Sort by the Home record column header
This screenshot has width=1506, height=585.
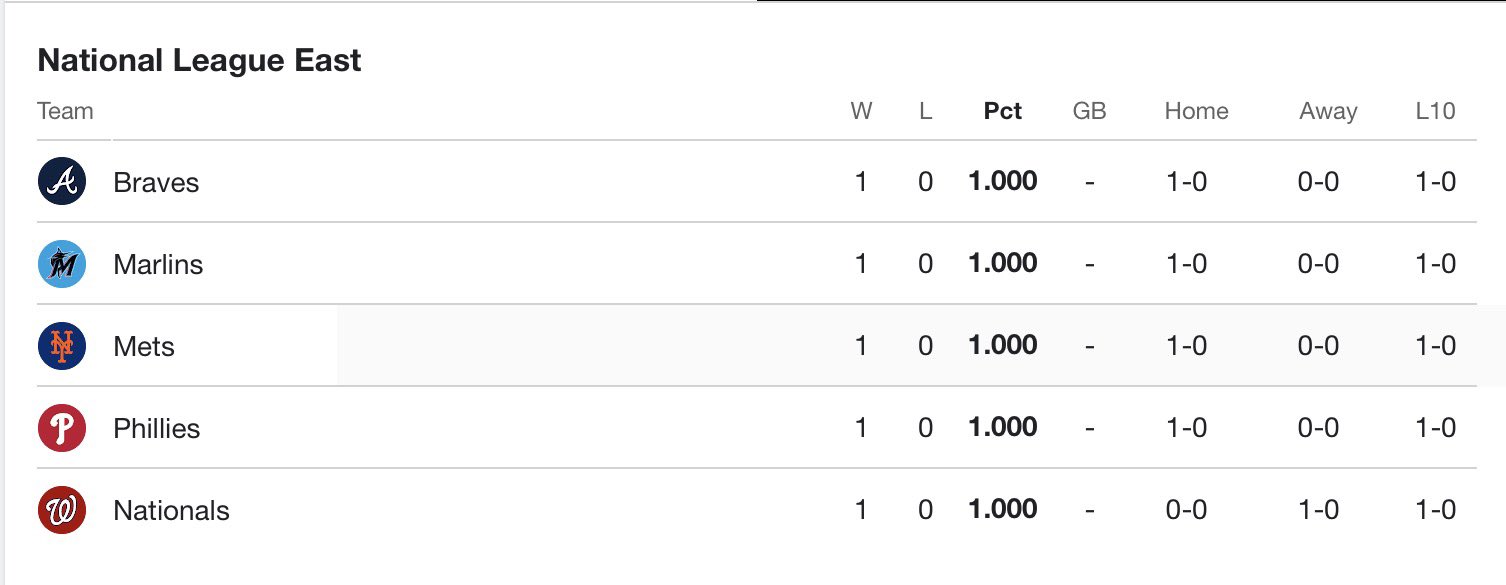pos(1196,111)
